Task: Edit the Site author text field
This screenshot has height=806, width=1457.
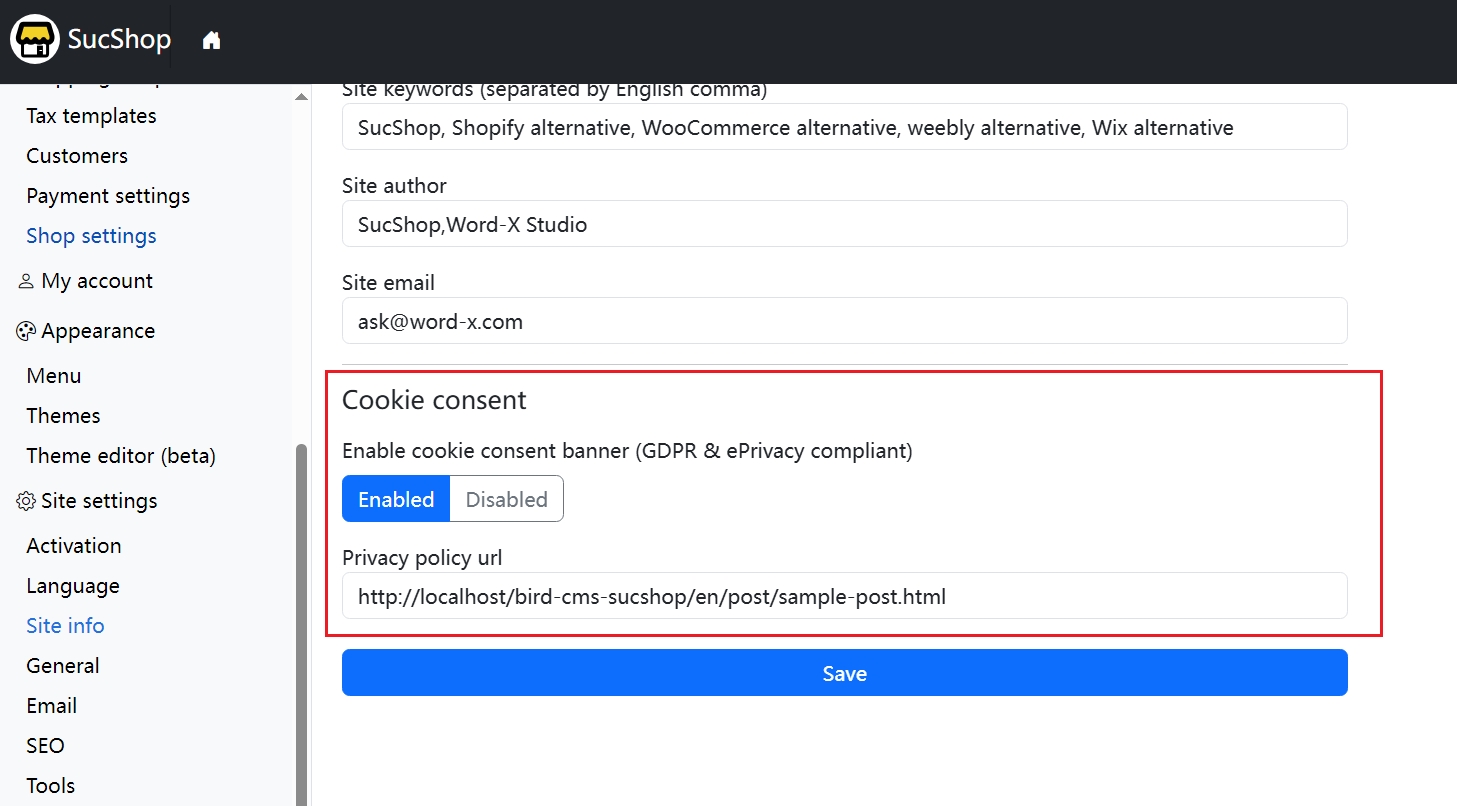Action: coord(844,224)
